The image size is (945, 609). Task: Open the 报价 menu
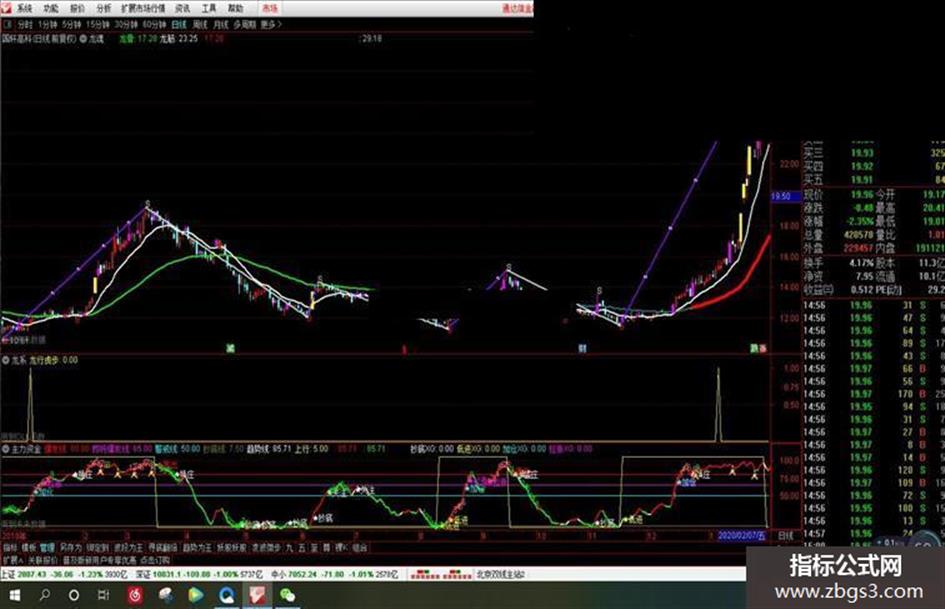77,8
